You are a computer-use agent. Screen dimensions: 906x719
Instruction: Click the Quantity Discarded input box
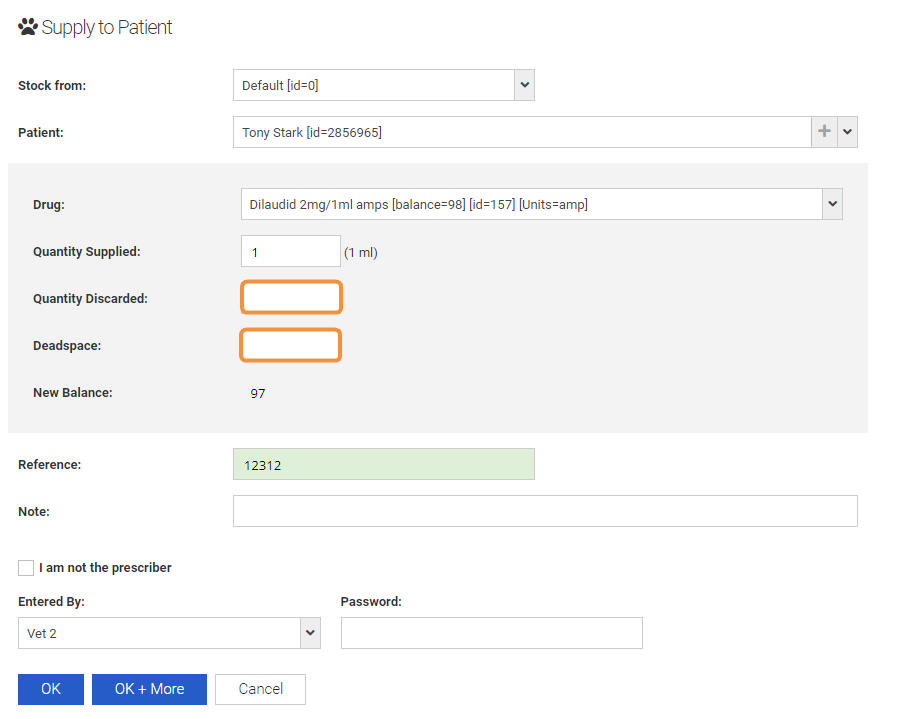coord(291,298)
